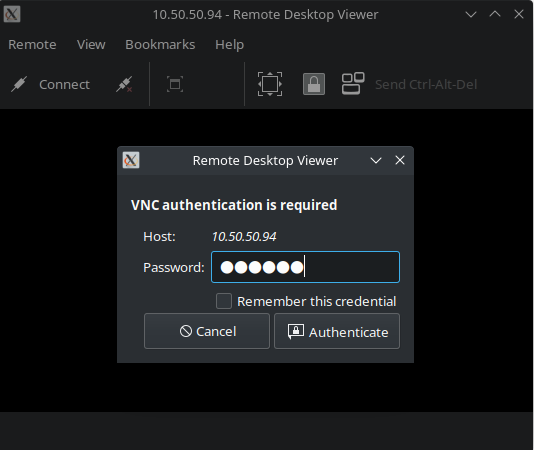Screen dimensions: 534x450
Task: Enable Remember this credential checkbox
Action: (224, 301)
